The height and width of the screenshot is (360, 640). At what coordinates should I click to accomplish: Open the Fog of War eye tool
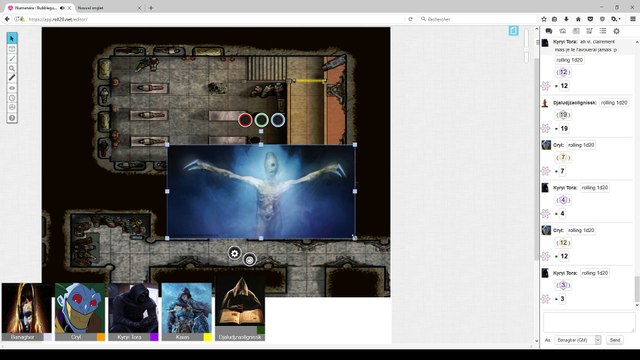pyautogui.click(x=12, y=88)
